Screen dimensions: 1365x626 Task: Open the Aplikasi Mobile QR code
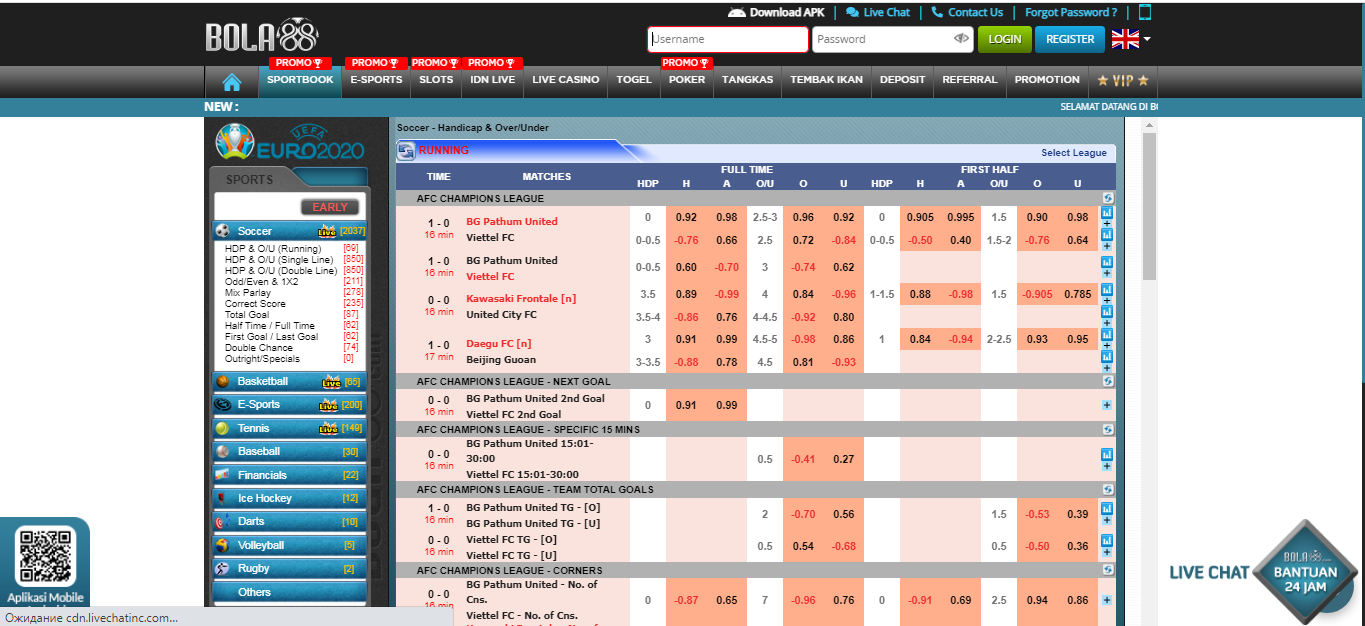click(x=45, y=557)
